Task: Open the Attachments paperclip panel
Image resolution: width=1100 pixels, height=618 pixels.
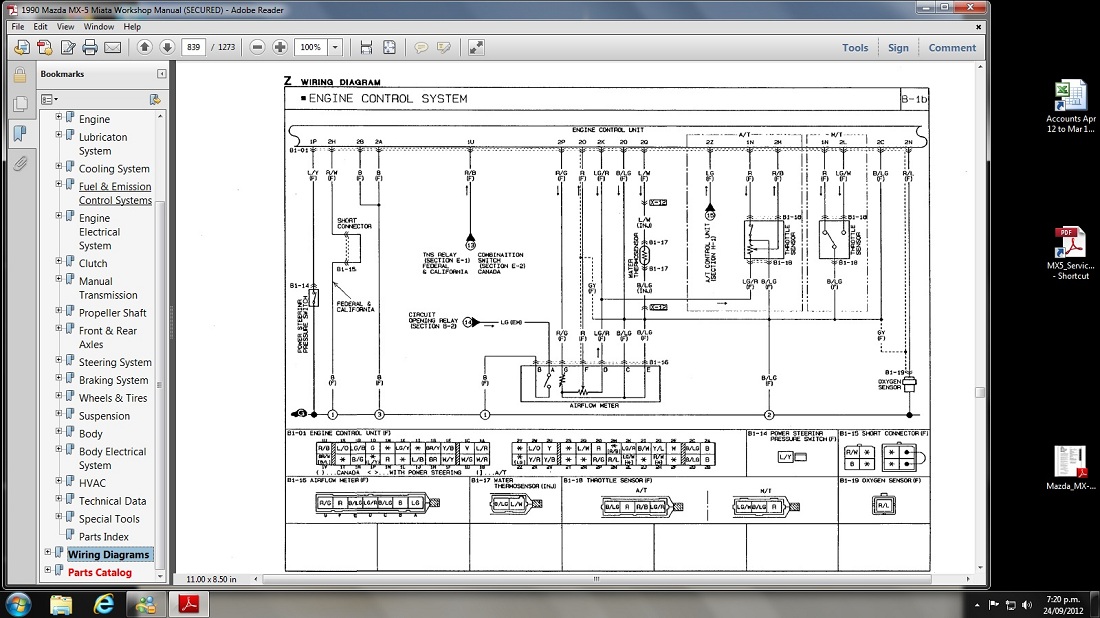Action: (x=20, y=163)
